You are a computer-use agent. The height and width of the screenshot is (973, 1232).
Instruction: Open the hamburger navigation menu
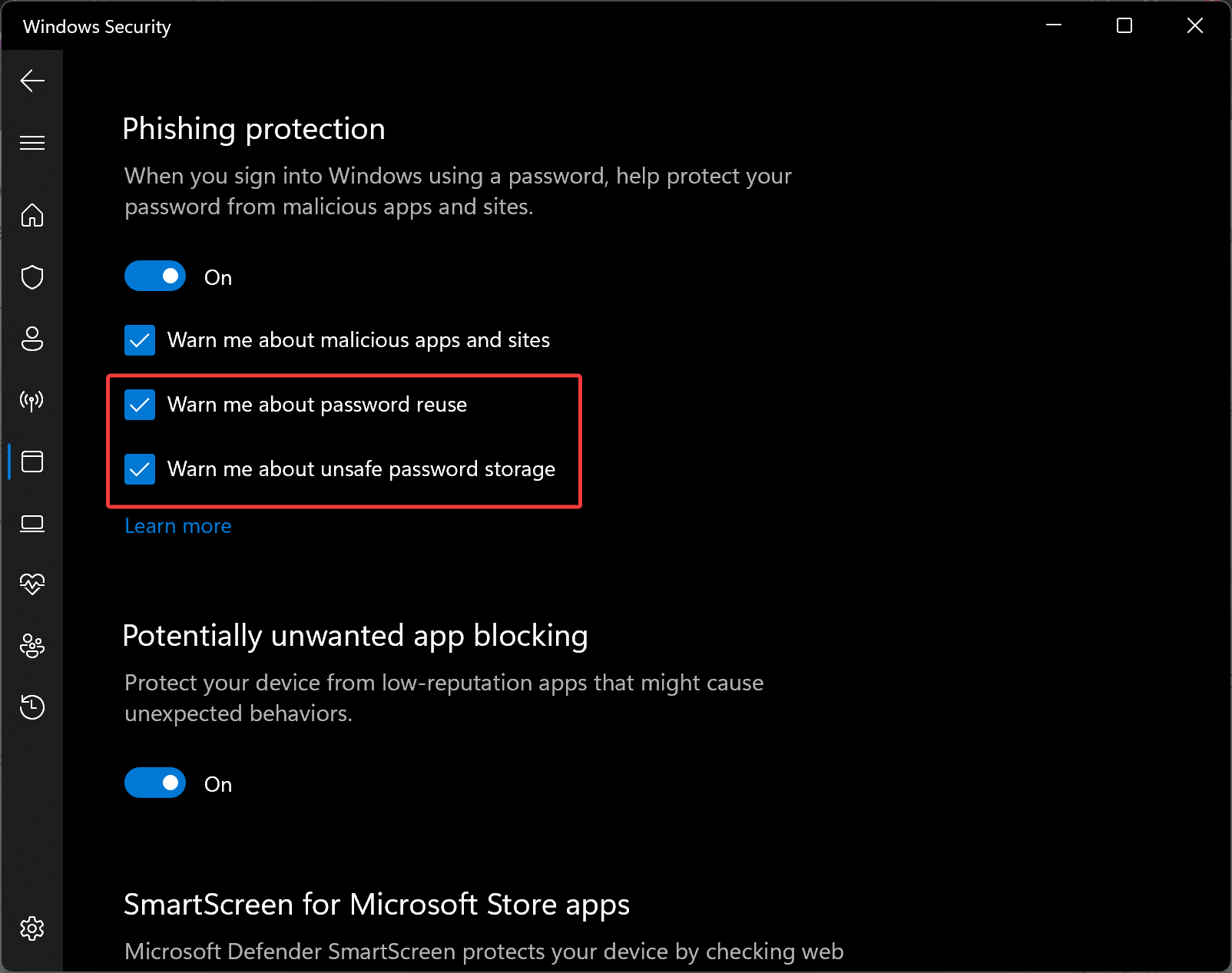(x=32, y=143)
